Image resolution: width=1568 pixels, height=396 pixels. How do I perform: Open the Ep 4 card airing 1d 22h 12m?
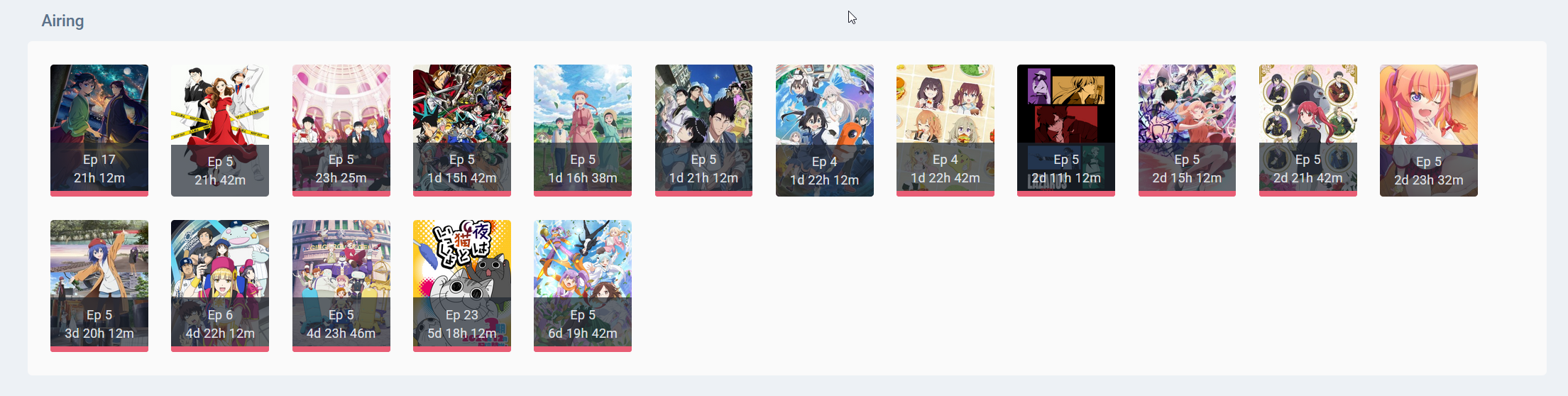(x=825, y=130)
